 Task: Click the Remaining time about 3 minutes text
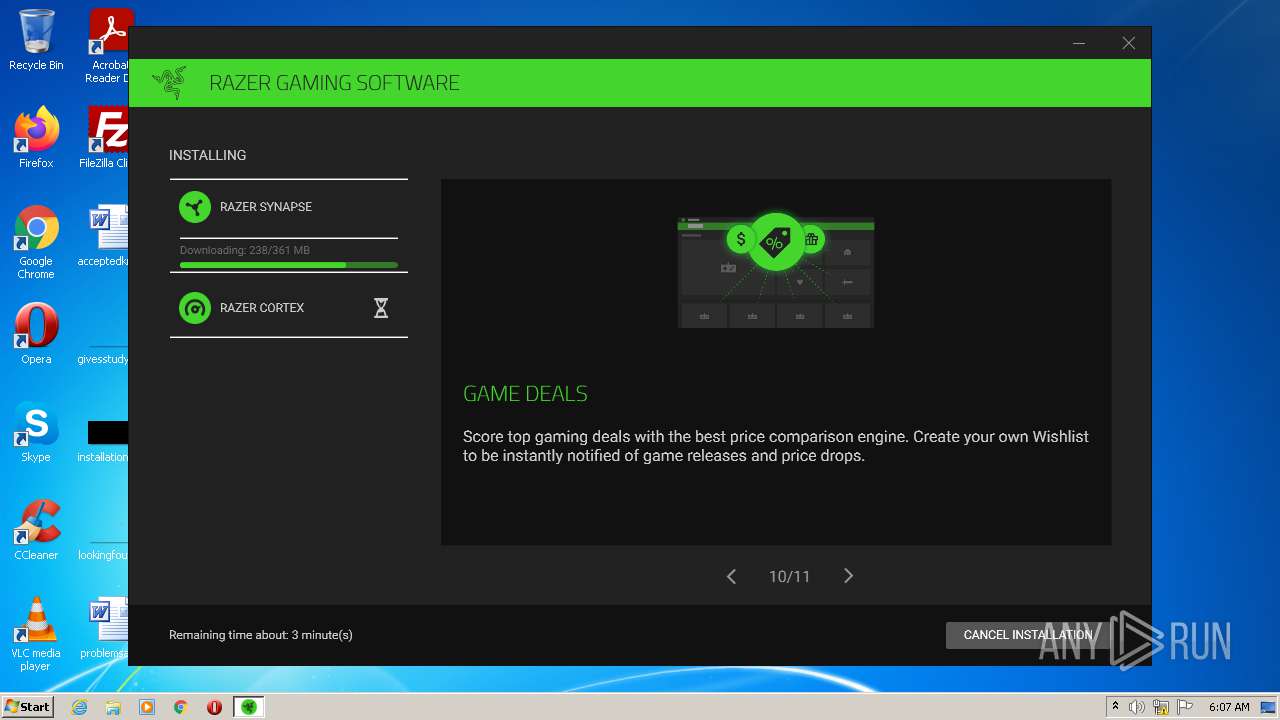click(x=261, y=635)
